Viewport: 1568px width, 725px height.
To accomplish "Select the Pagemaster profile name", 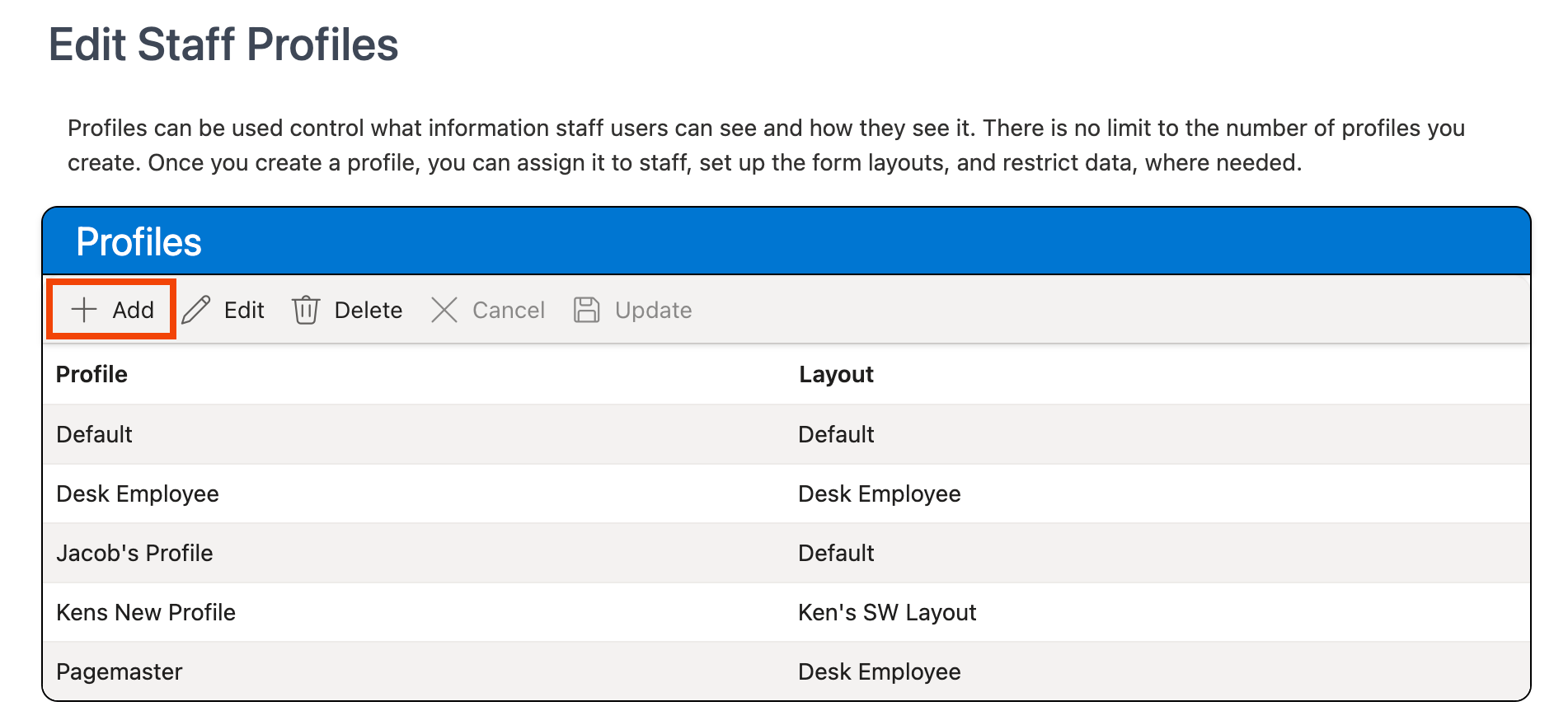I will (x=120, y=671).
